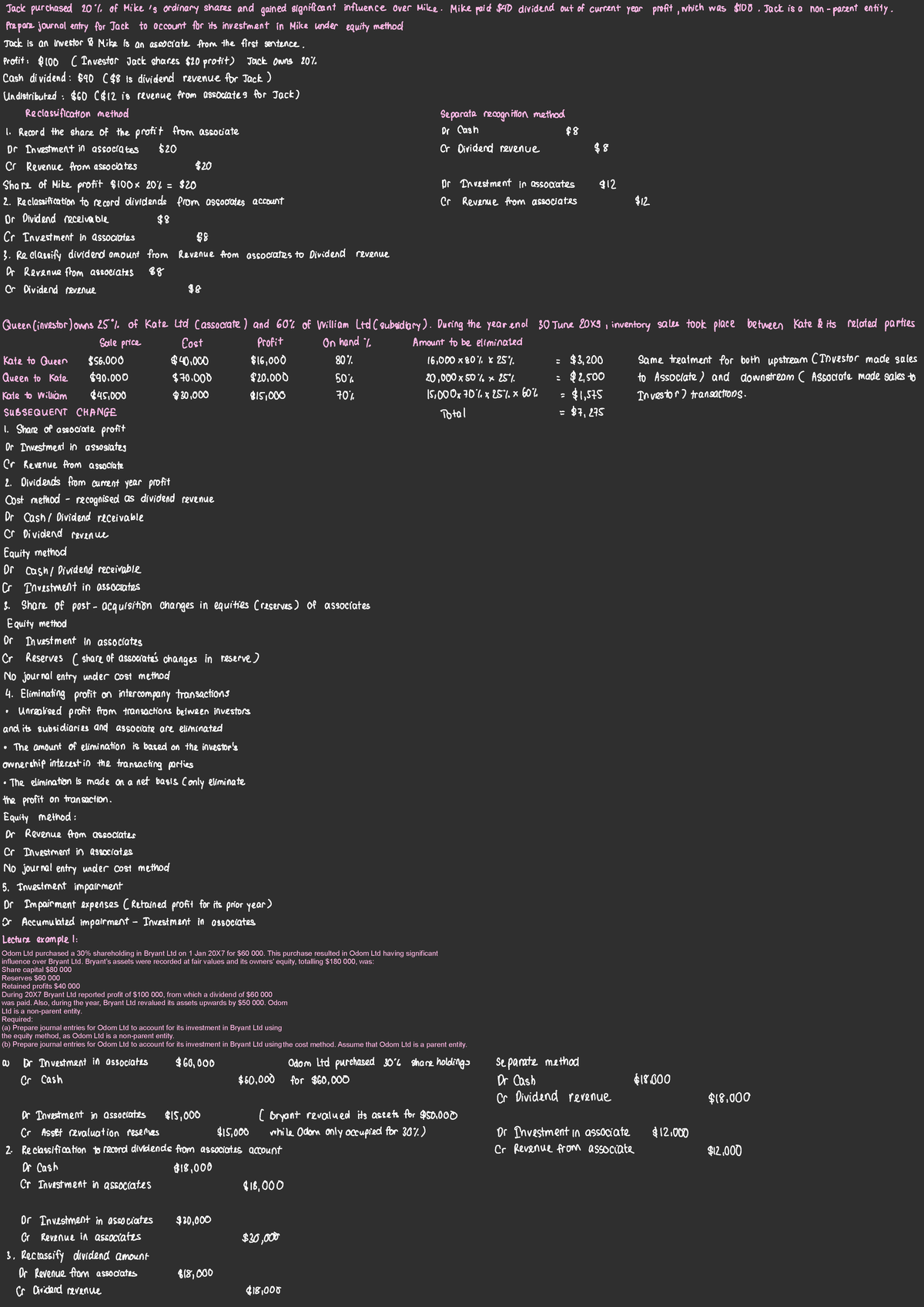Viewport: 924px width, 1307px height.
Task: Click '2. Dividends from current year profit'
Action: pyautogui.click(x=87, y=483)
